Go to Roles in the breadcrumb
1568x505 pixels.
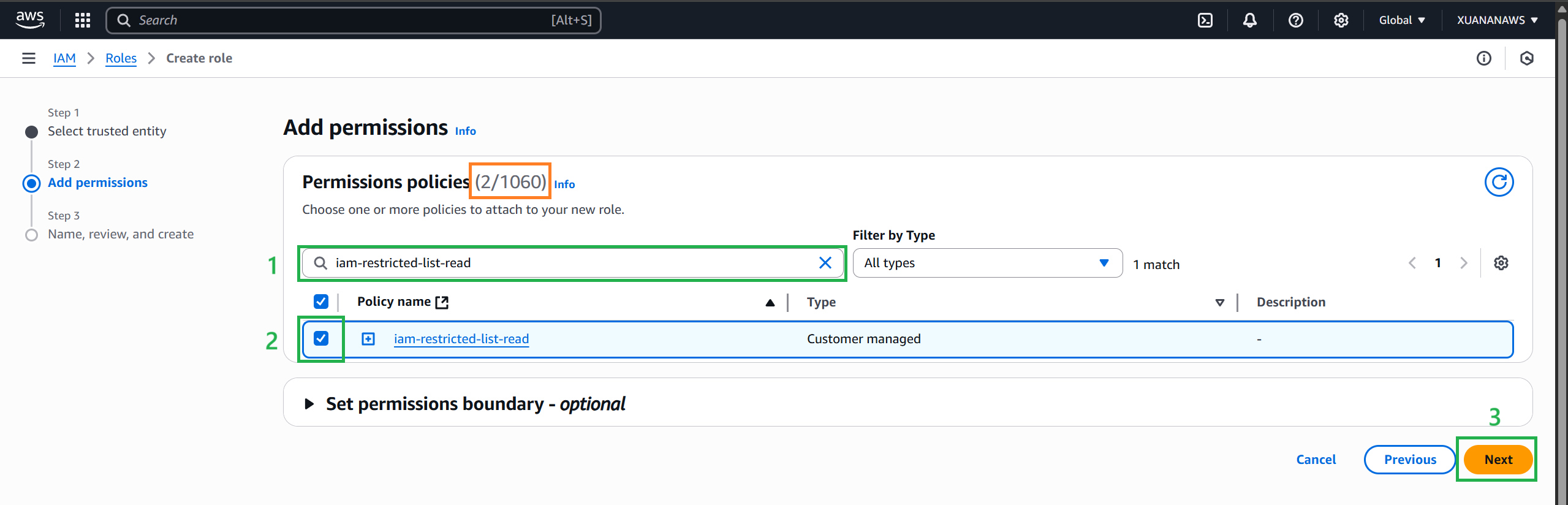(121, 58)
